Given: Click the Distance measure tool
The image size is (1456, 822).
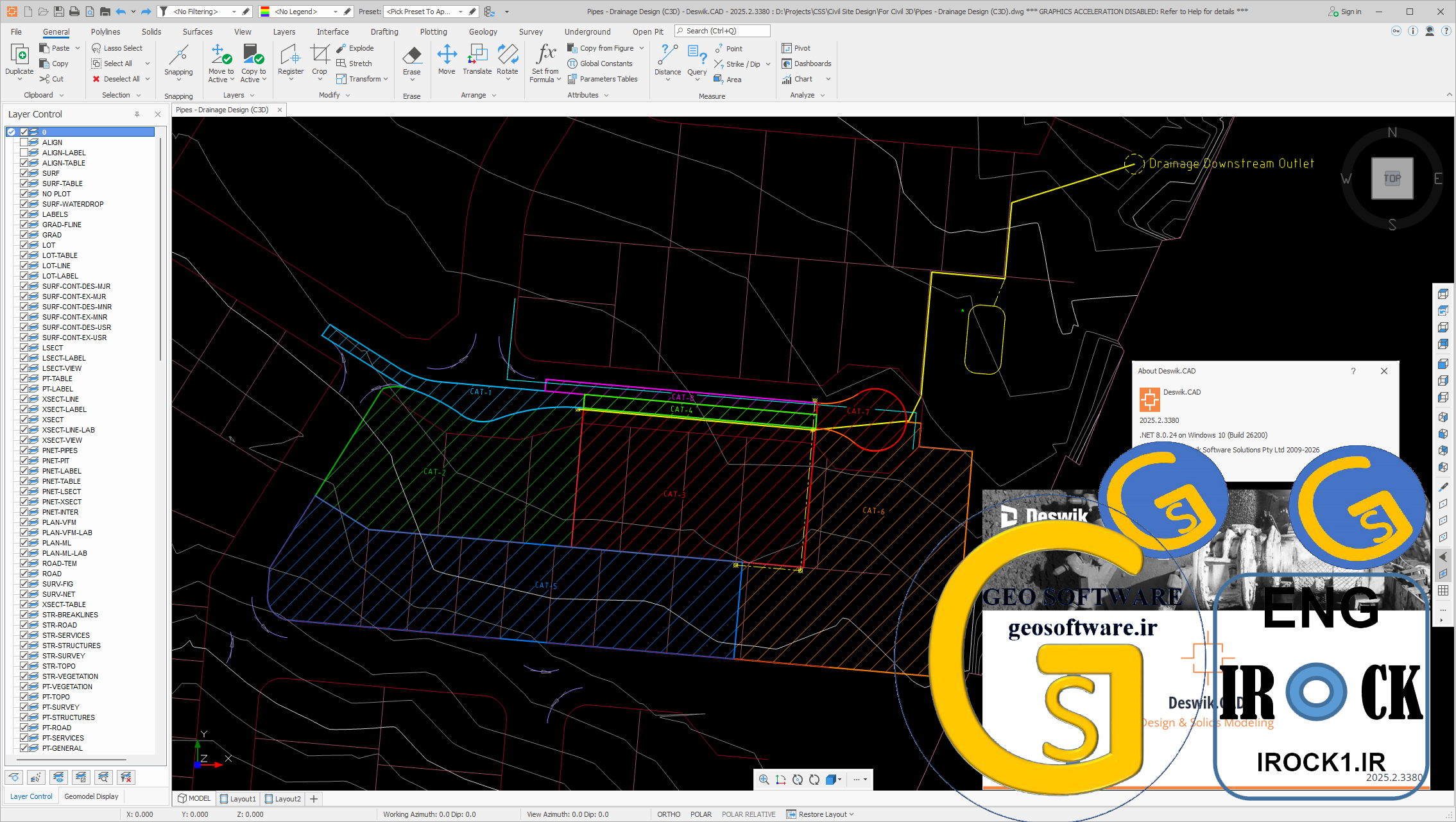Looking at the screenshot, I should (667, 59).
